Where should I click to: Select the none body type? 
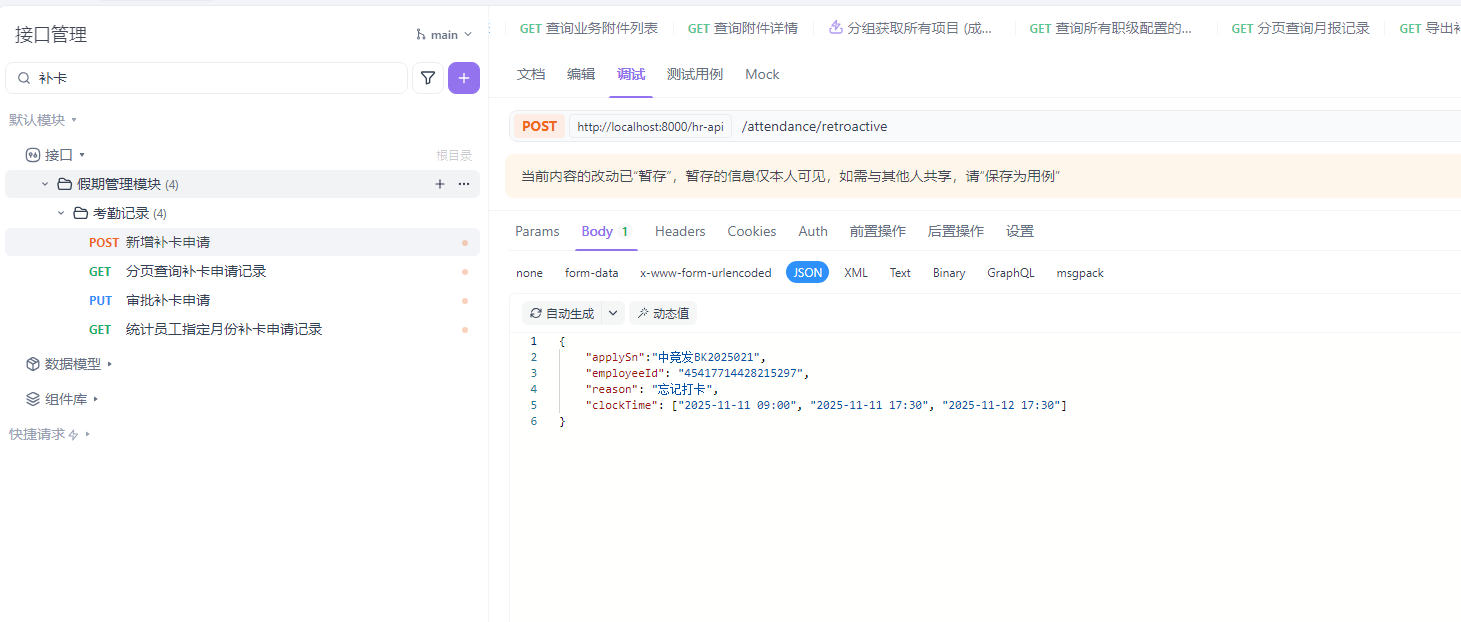[x=529, y=273]
